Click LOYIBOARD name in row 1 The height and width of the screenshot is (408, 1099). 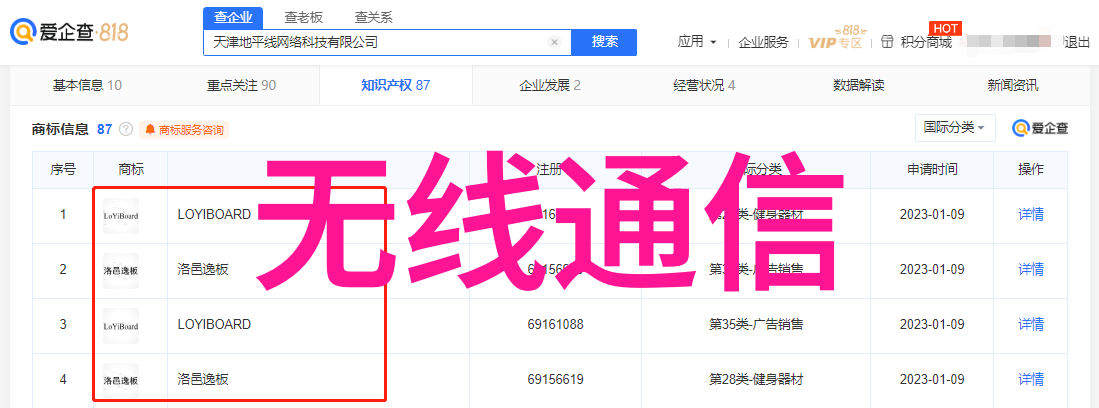[x=214, y=215]
